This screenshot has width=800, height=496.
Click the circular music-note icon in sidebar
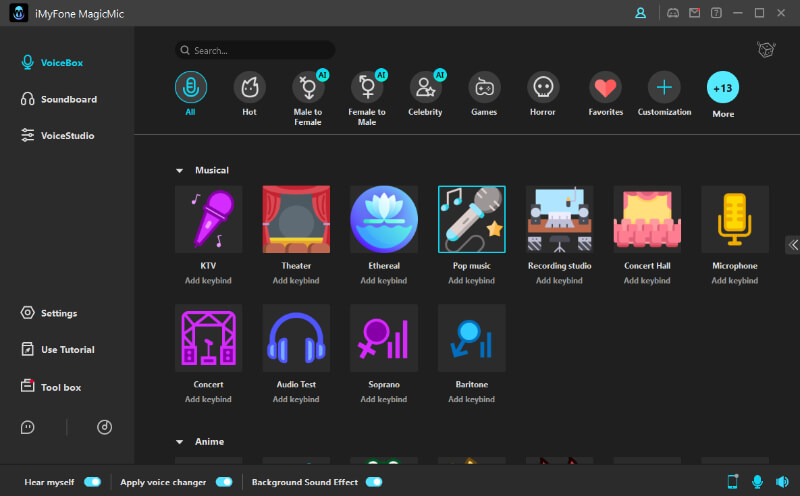(x=105, y=427)
